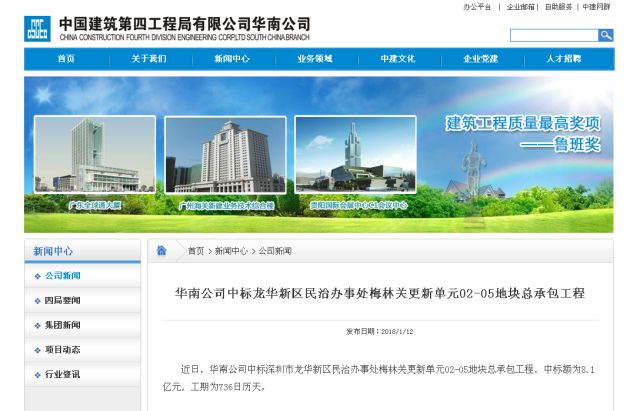Click the CSCEC company logo
This screenshot has width=640, height=411.
point(38,29)
